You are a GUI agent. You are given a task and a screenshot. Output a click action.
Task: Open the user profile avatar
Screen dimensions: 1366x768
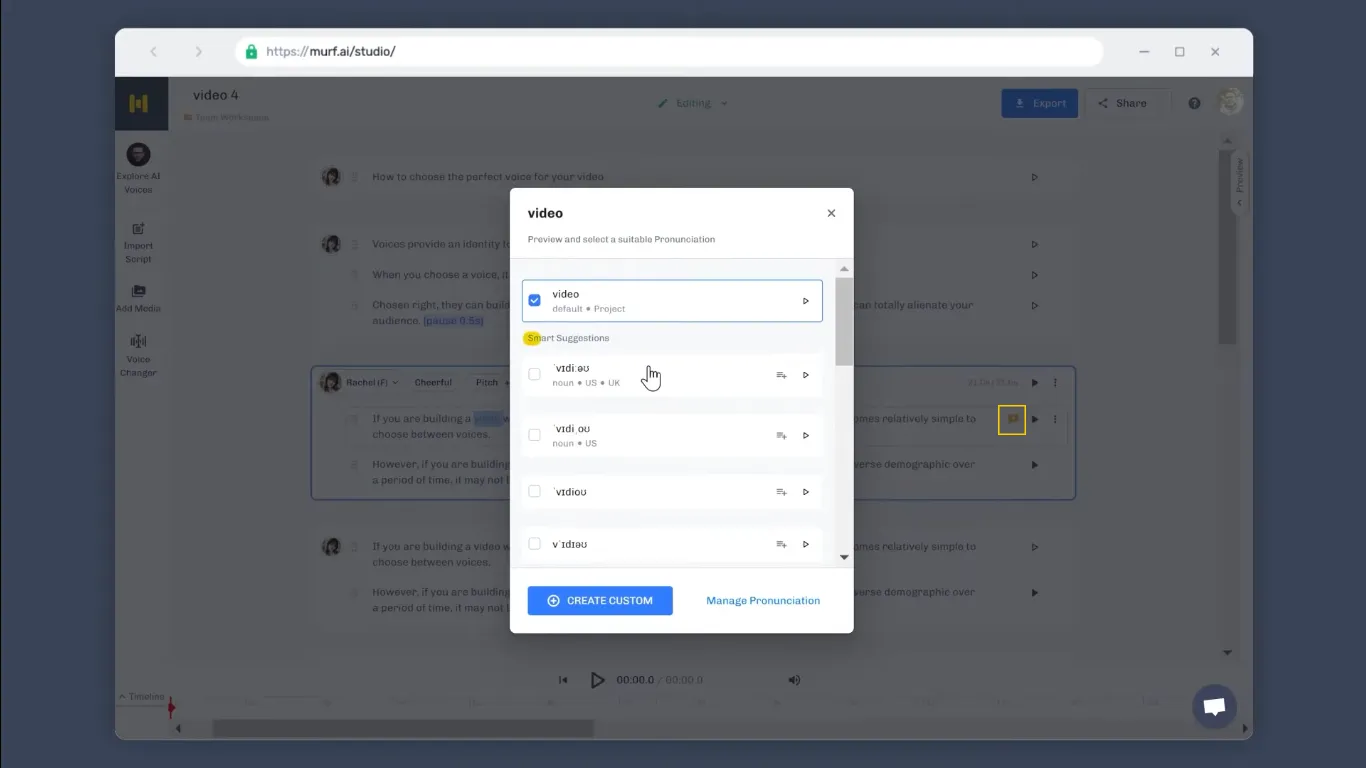1230,102
